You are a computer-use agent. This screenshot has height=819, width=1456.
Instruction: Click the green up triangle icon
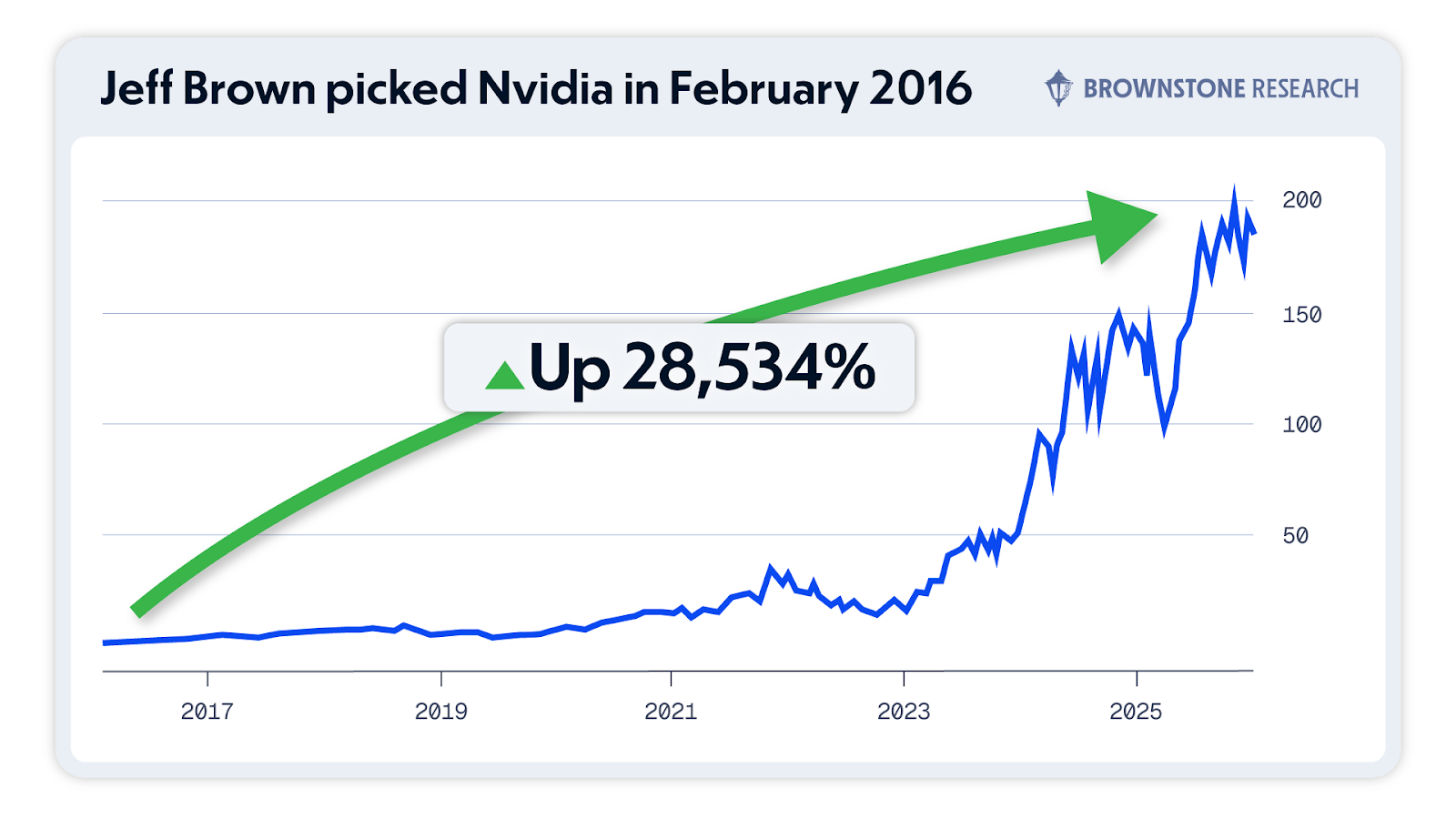(505, 375)
